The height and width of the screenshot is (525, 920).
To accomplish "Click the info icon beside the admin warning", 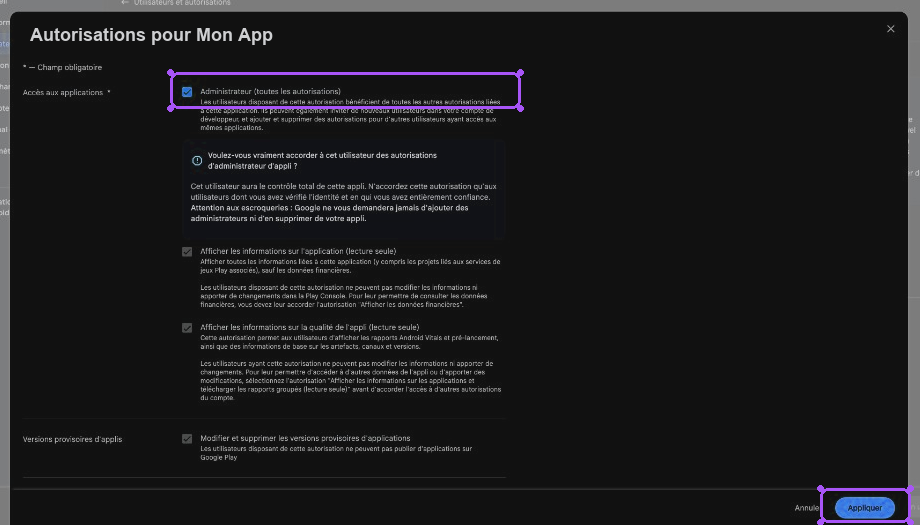I will click(x=197, y=160).
